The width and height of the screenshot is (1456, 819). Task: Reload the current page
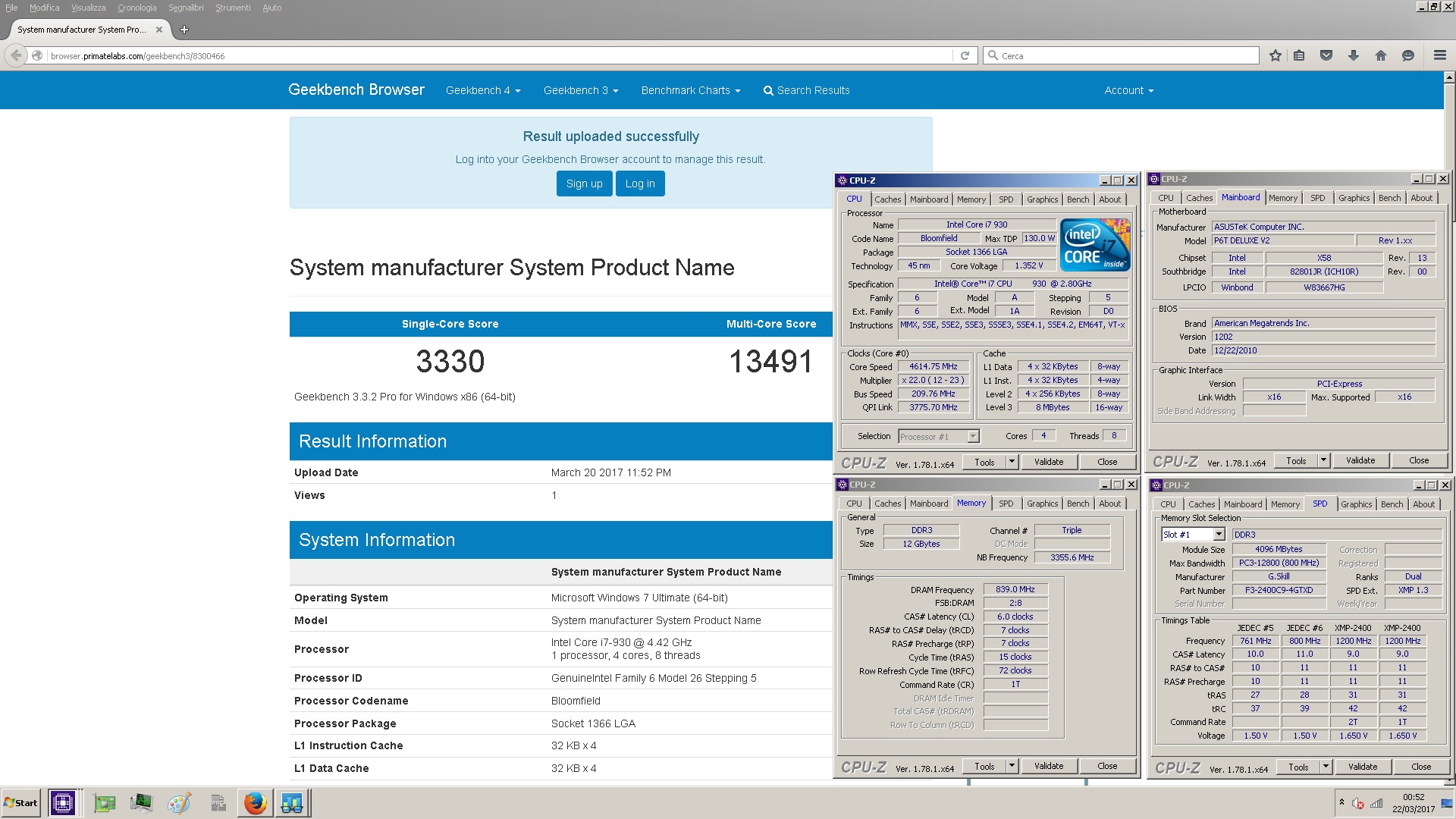[x=965, y=55]
